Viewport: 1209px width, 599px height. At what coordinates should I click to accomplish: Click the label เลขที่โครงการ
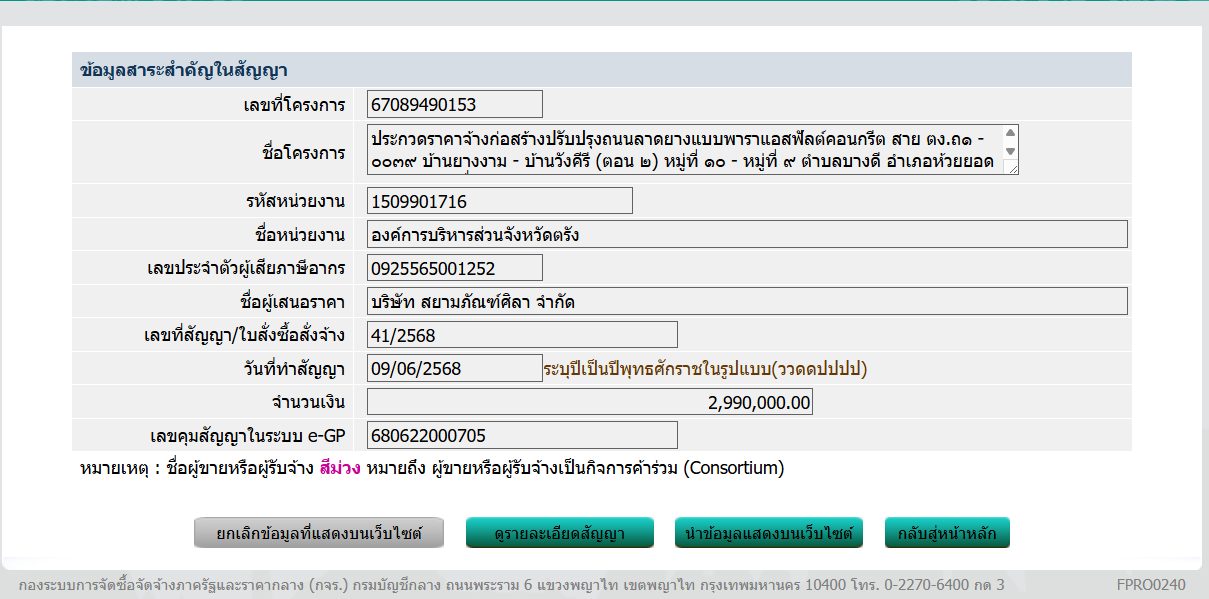(294, 105)
